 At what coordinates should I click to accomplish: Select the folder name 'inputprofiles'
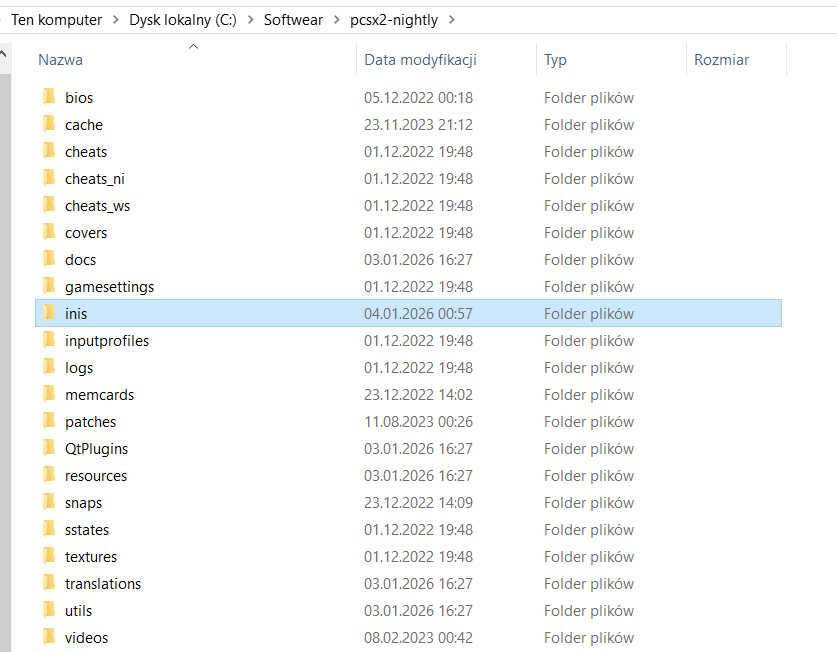pos(107,341)
